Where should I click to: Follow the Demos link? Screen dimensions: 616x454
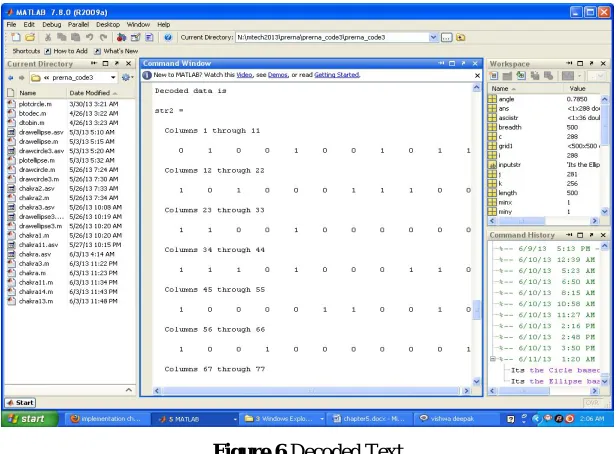[278, 75]
